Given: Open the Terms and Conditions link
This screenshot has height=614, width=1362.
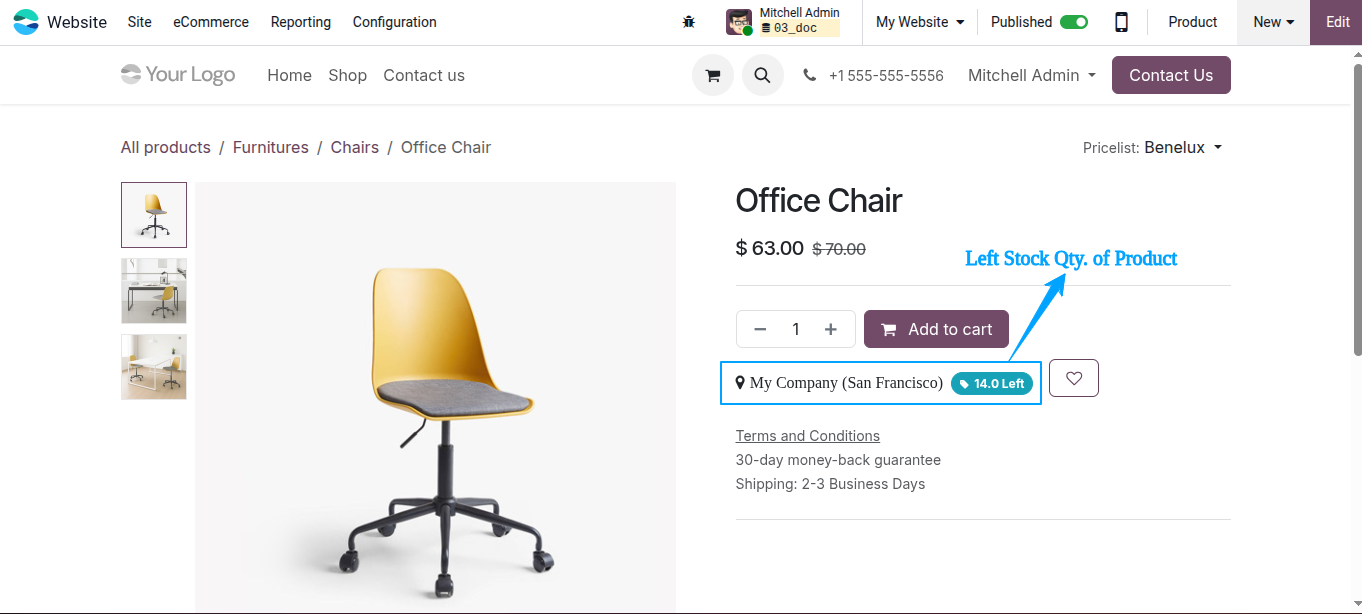Looking at the screenshot, I should (808, 436).
